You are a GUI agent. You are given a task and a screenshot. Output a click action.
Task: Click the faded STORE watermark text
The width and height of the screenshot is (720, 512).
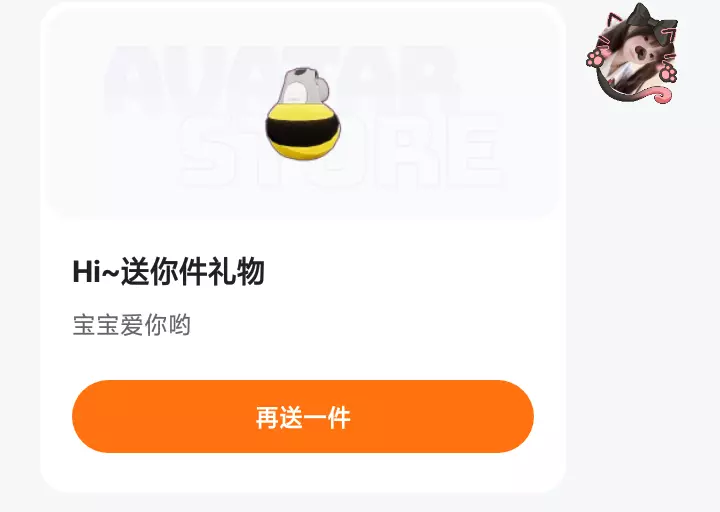click(x=340, y=152)
